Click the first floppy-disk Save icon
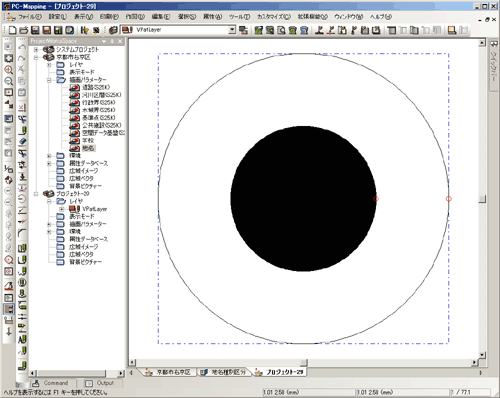The width and height of the screenshot is (500, 398). click(x=35, y=30)
